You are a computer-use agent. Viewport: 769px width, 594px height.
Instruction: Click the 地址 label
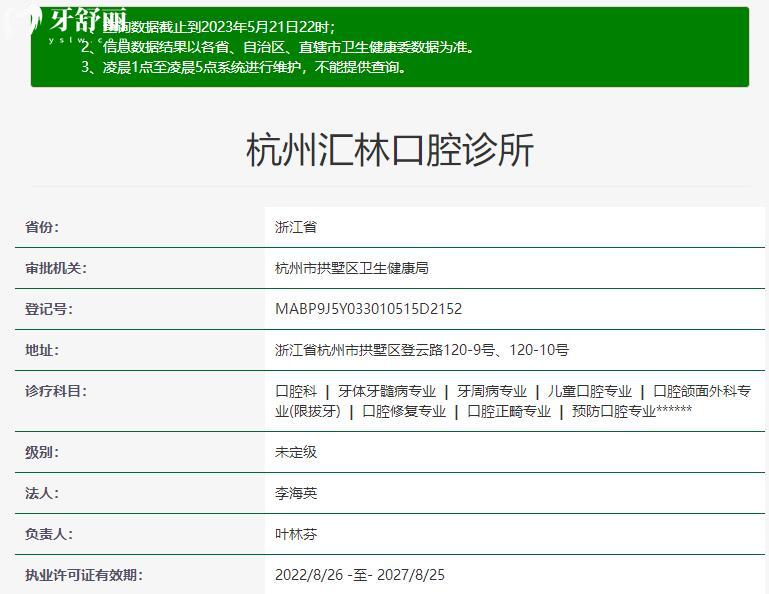pyautogui.click(x=42, y=350)
